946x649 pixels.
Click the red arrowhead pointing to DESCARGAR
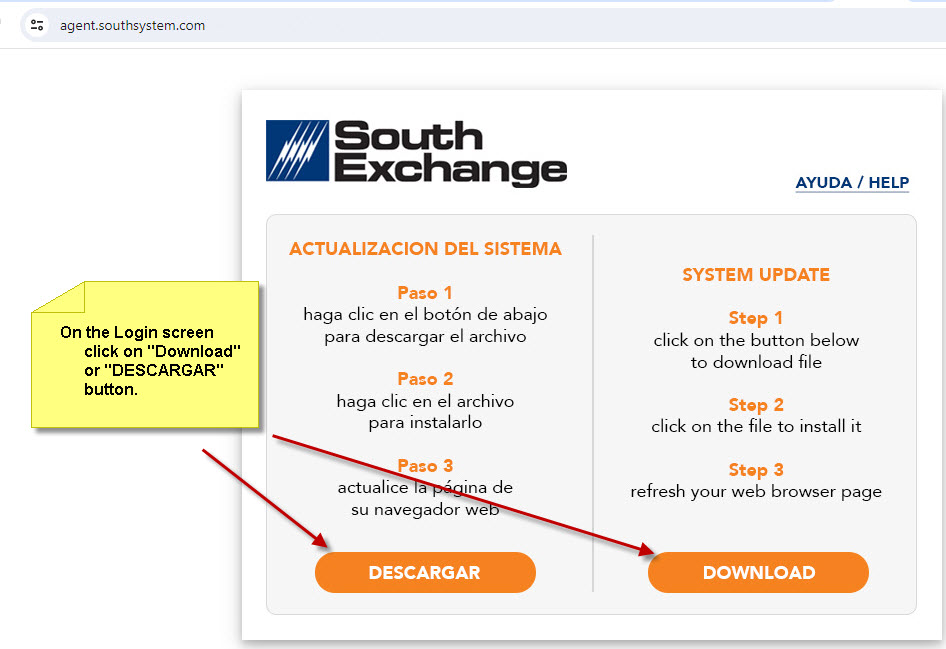click(322, 542)
